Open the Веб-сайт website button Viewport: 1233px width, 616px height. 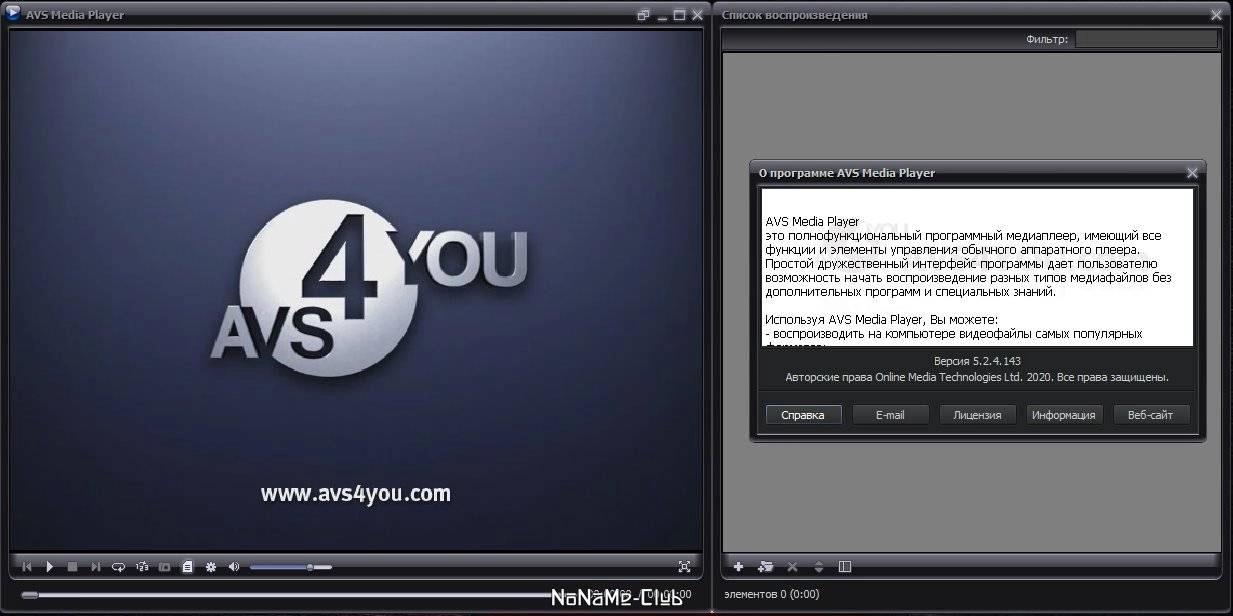[x=1151, y=415]
